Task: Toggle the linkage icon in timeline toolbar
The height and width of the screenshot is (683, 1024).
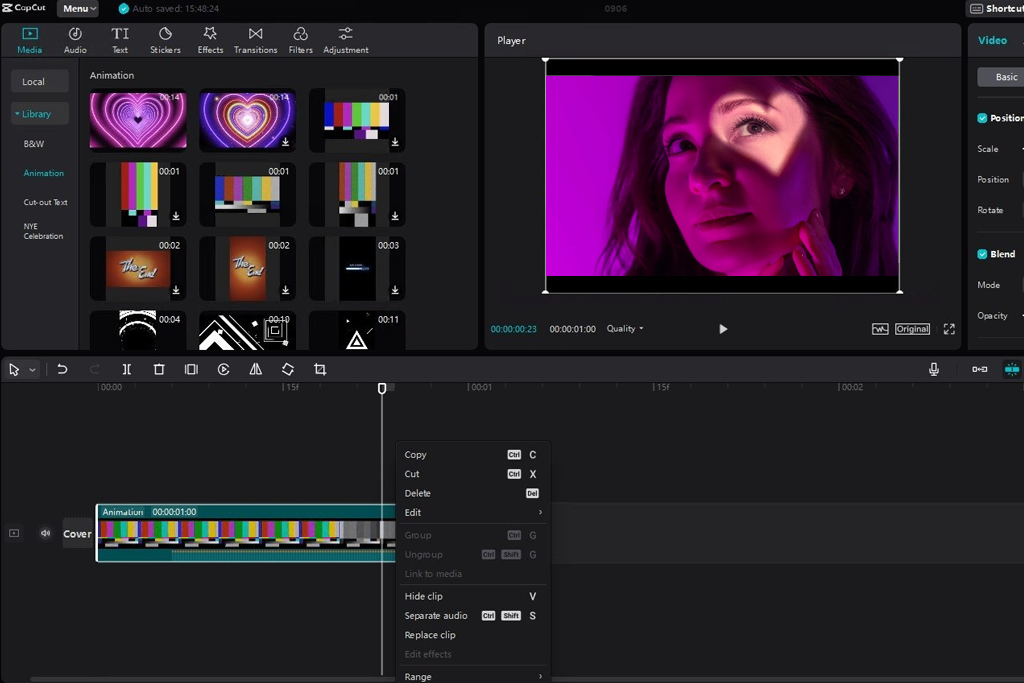Action: 980,370
